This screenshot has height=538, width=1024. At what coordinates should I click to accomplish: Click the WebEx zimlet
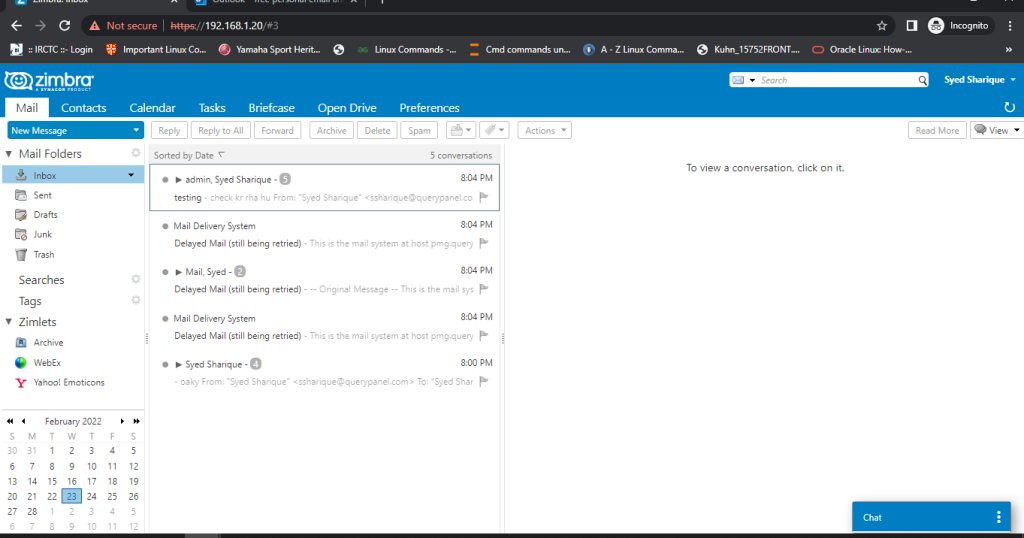pos(47,363)
